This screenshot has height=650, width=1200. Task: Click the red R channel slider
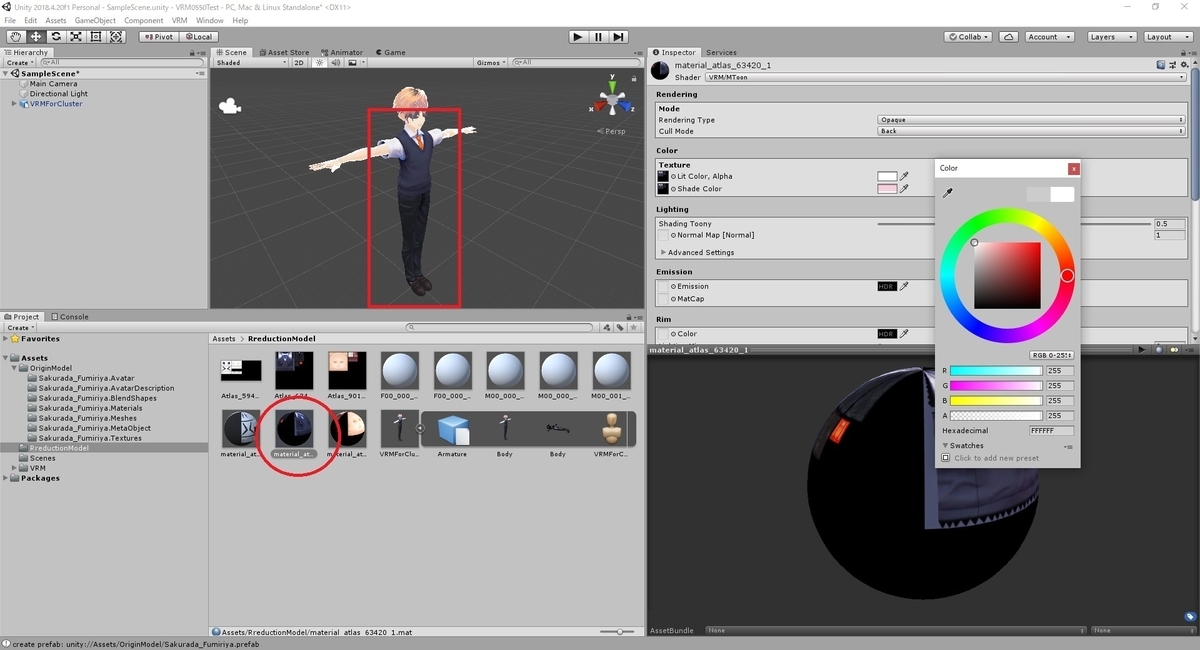(x=996, y=371)
